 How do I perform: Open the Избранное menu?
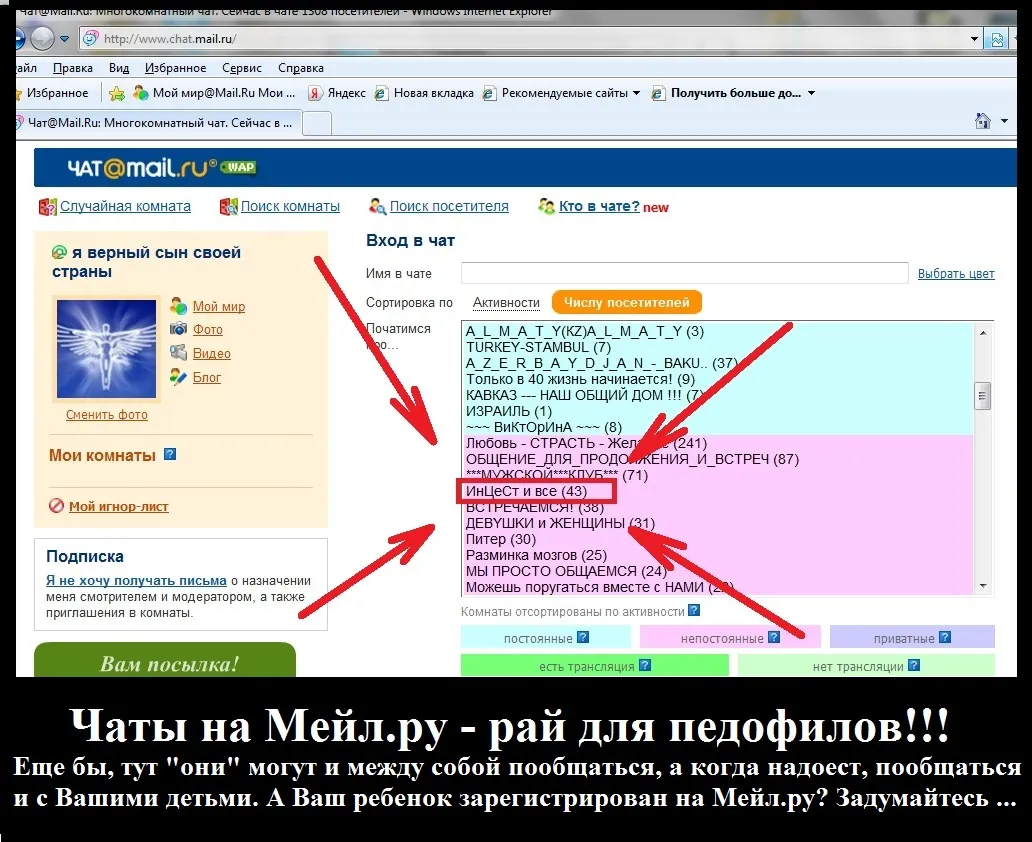tap(175, 68)
